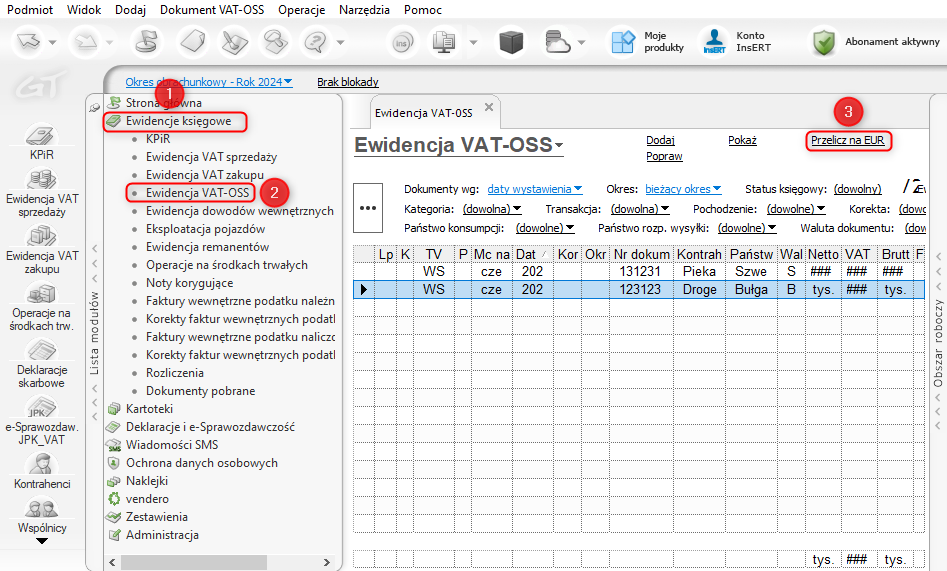The image size is (947, 571).
Task: Select Ewidencje księgowe in module tree
Action: [178, 121]
